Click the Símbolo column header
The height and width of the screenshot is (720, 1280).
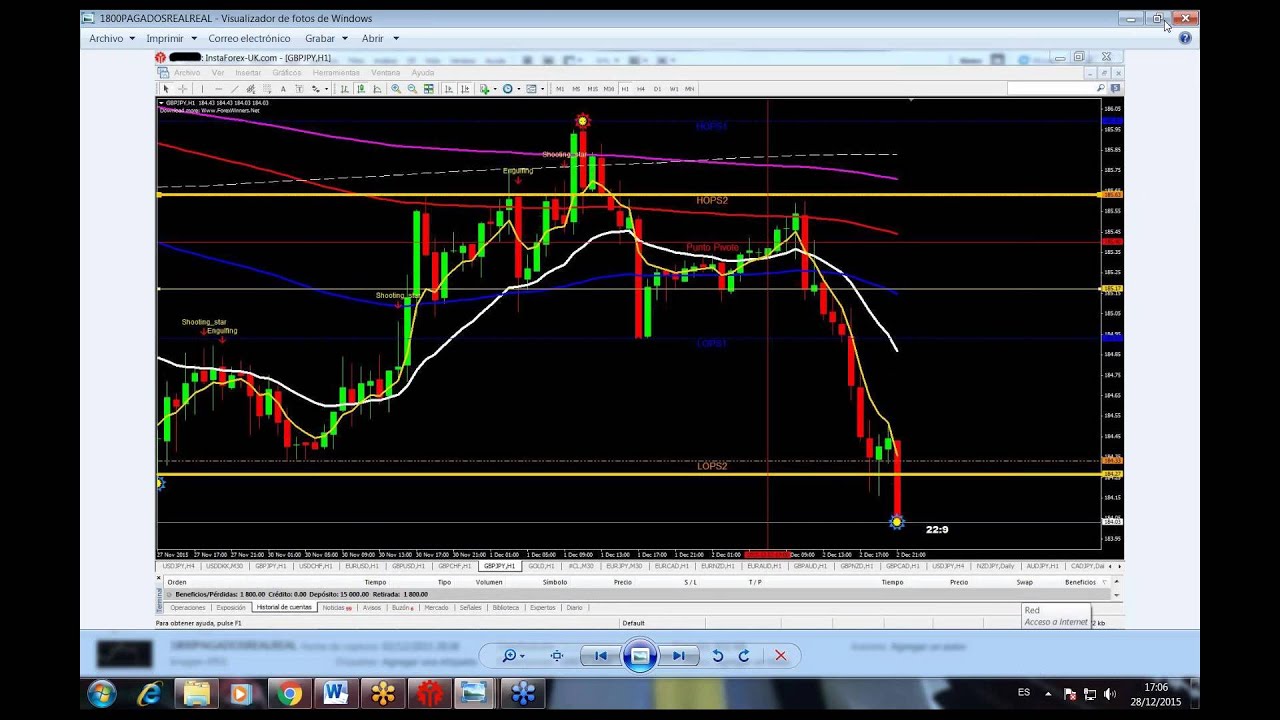pos(555,582)
